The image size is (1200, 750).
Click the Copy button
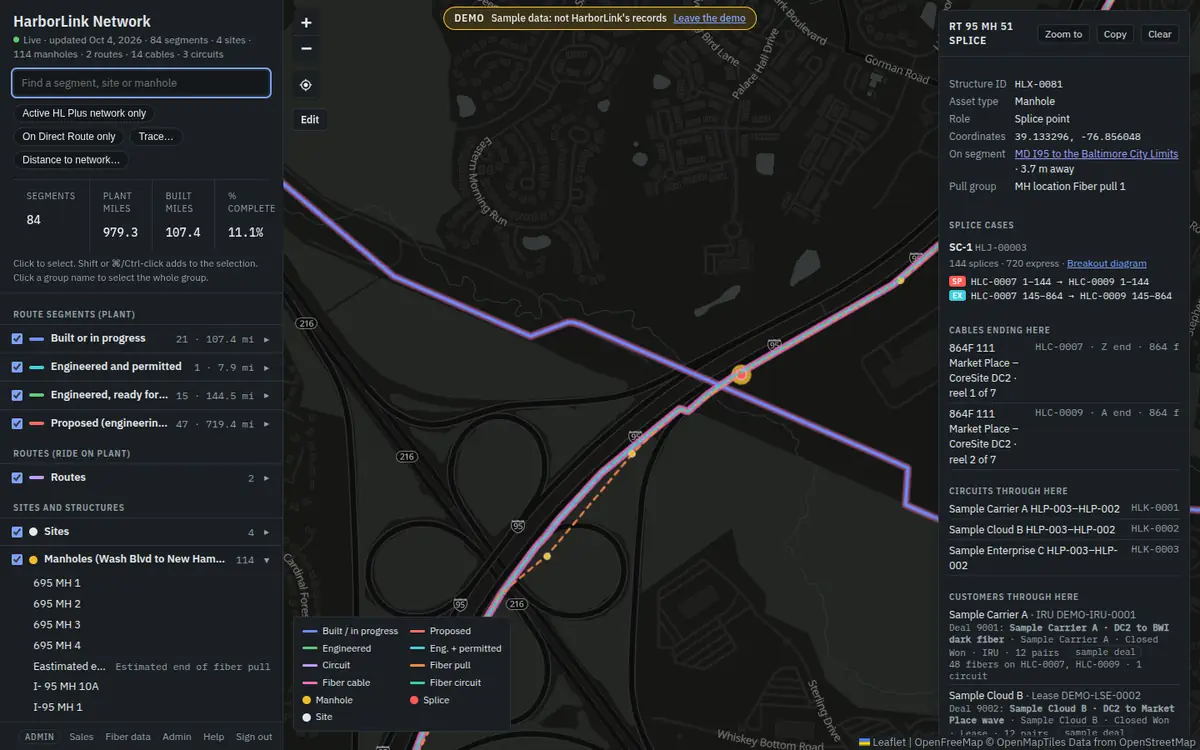1115,34
